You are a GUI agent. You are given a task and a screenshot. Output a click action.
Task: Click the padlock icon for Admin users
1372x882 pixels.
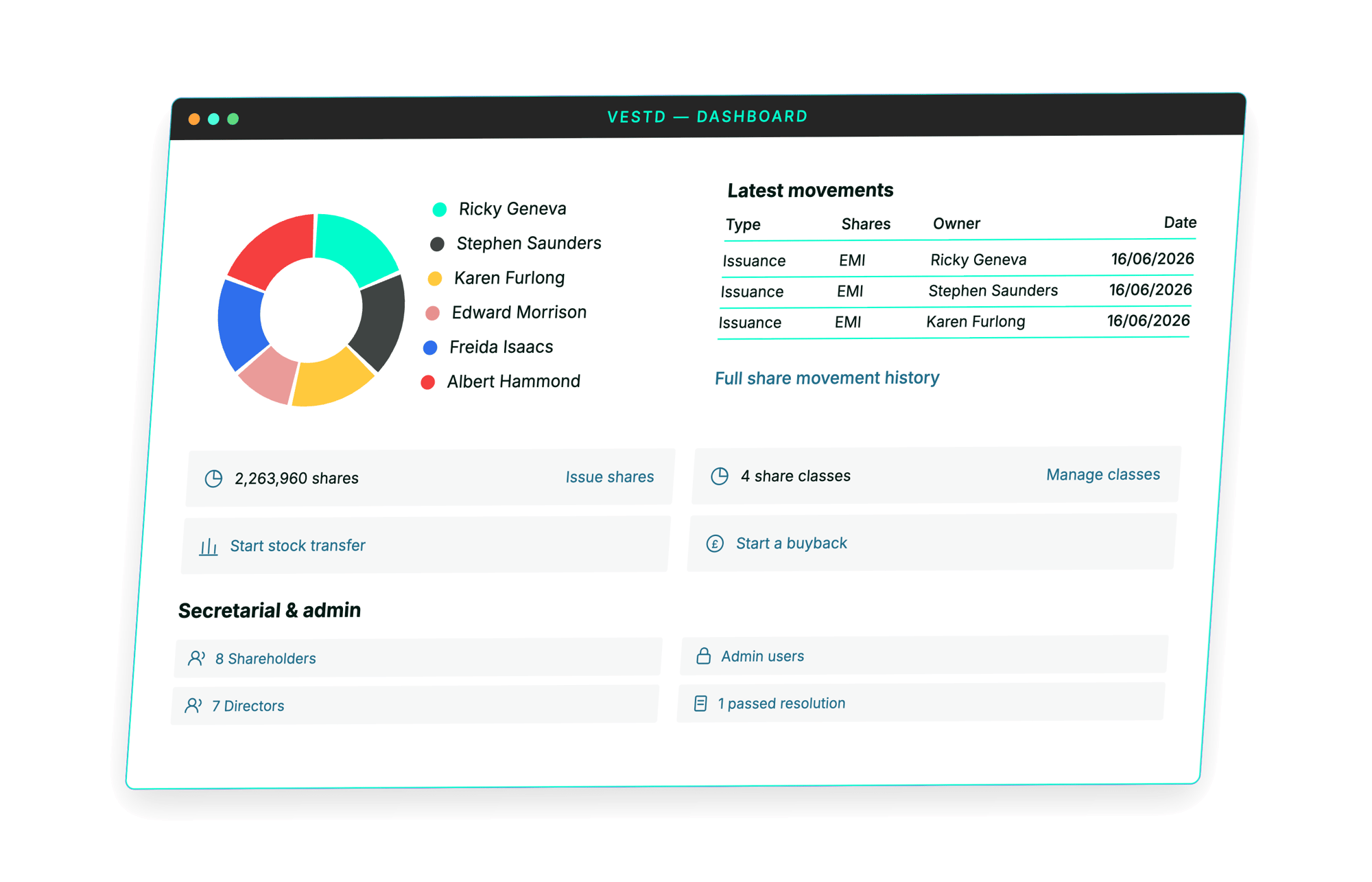click(703, 656)
